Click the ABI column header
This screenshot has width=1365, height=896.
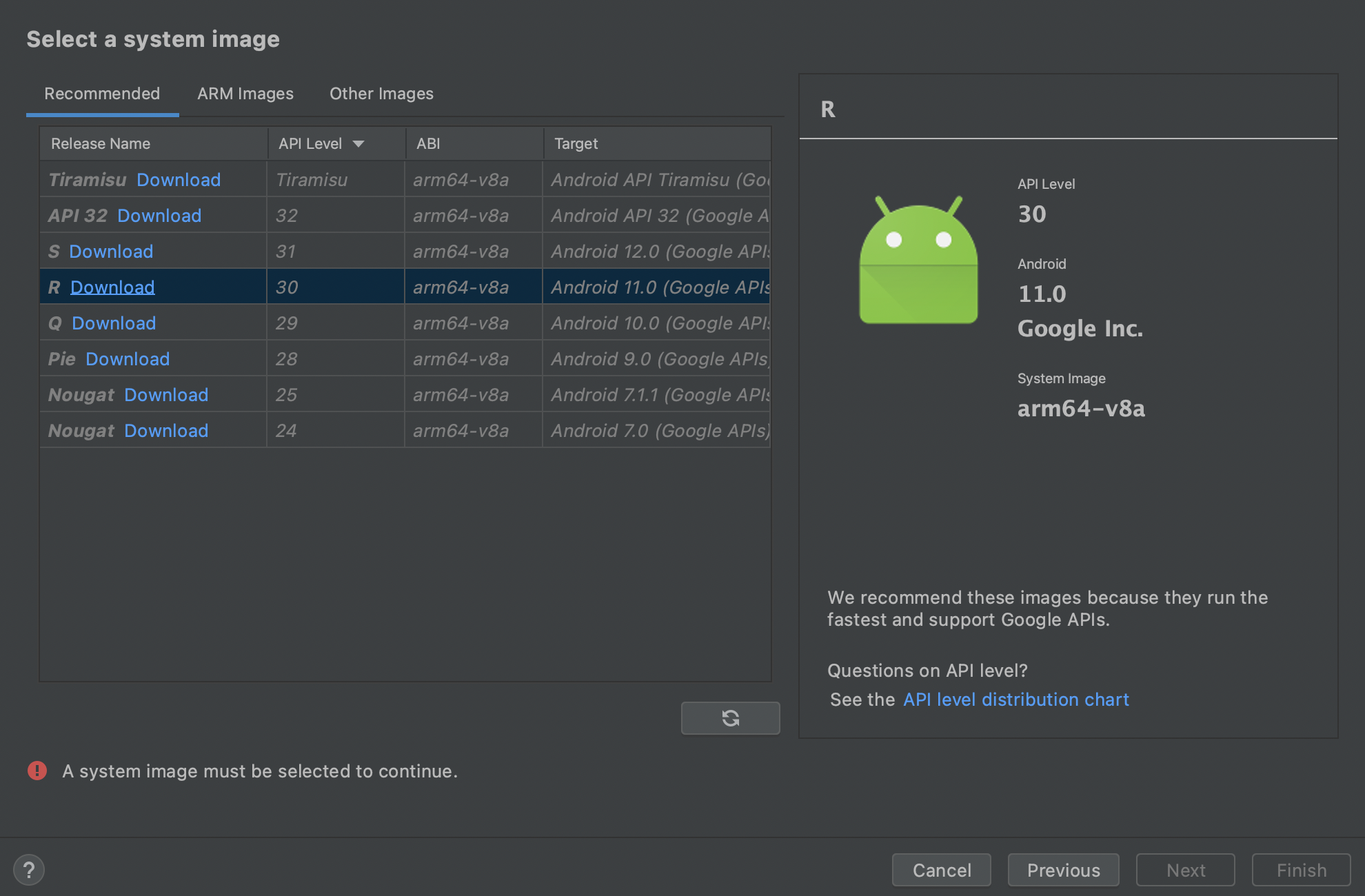474,143
